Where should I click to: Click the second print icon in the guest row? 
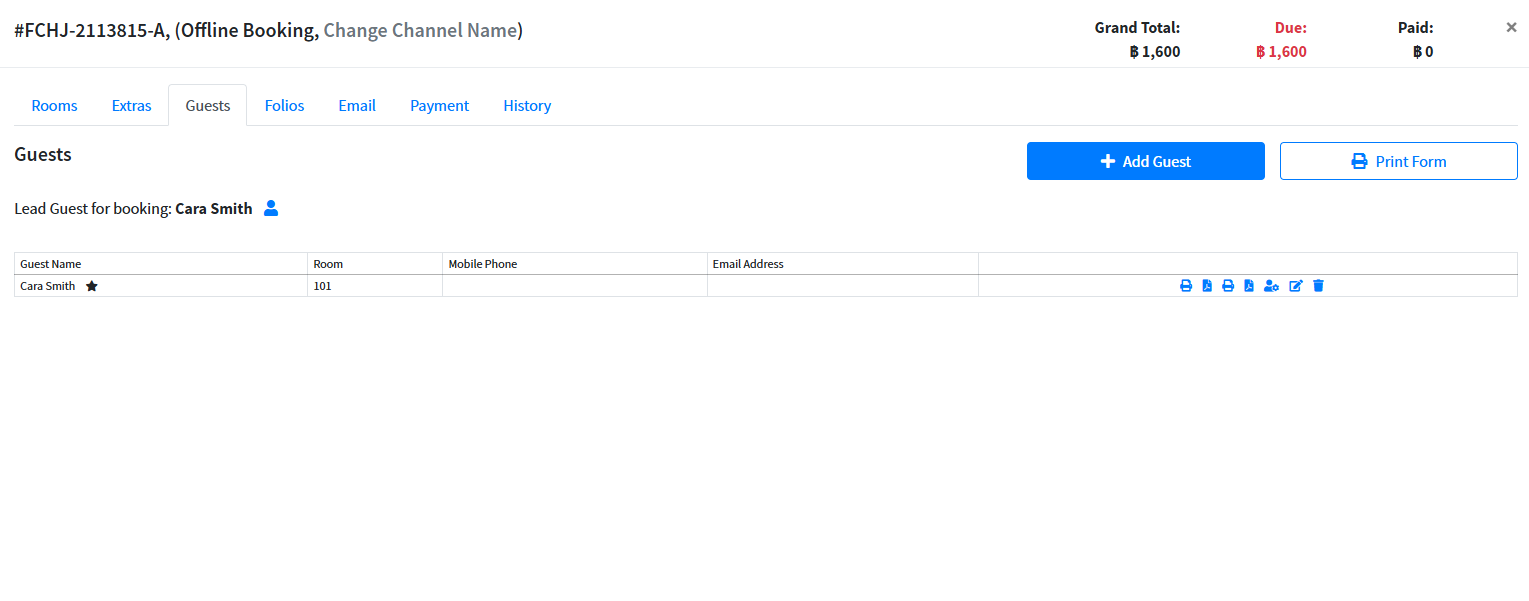click(x=1228, y=286)
